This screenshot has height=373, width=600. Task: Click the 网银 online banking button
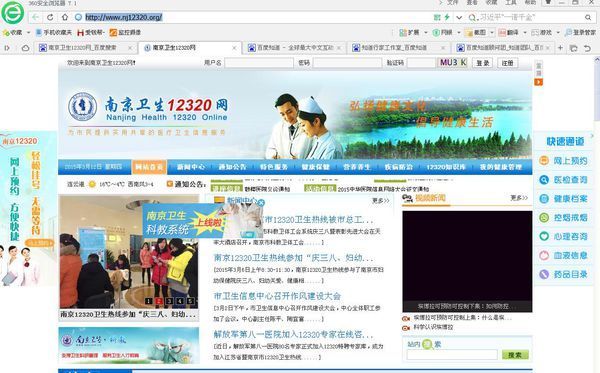tap(443, 33)
